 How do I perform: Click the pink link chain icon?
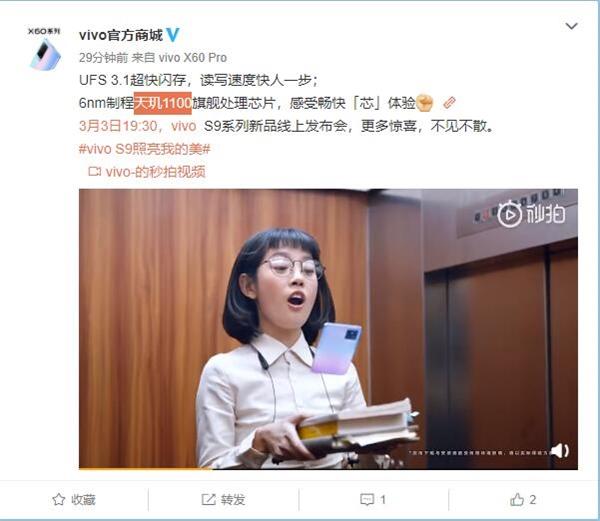tap(449, 103)
